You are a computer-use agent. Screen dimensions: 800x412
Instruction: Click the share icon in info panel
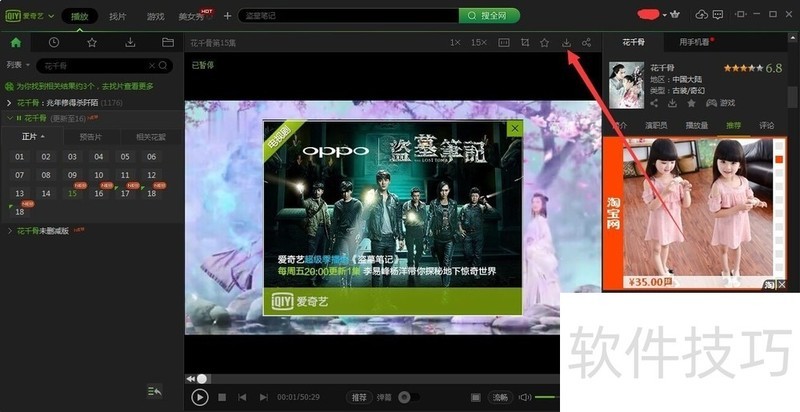coord(654,103)
